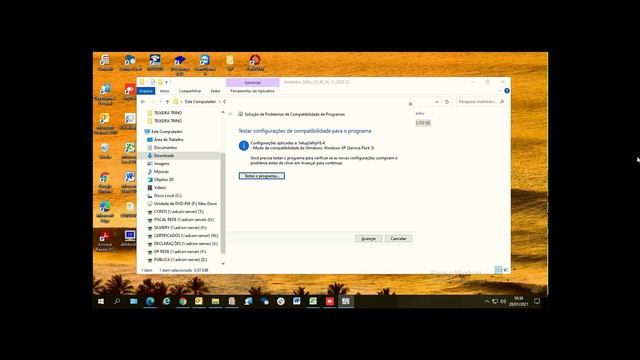Go up one folder level in Explorer
The image size is (640, 360).
167,102
